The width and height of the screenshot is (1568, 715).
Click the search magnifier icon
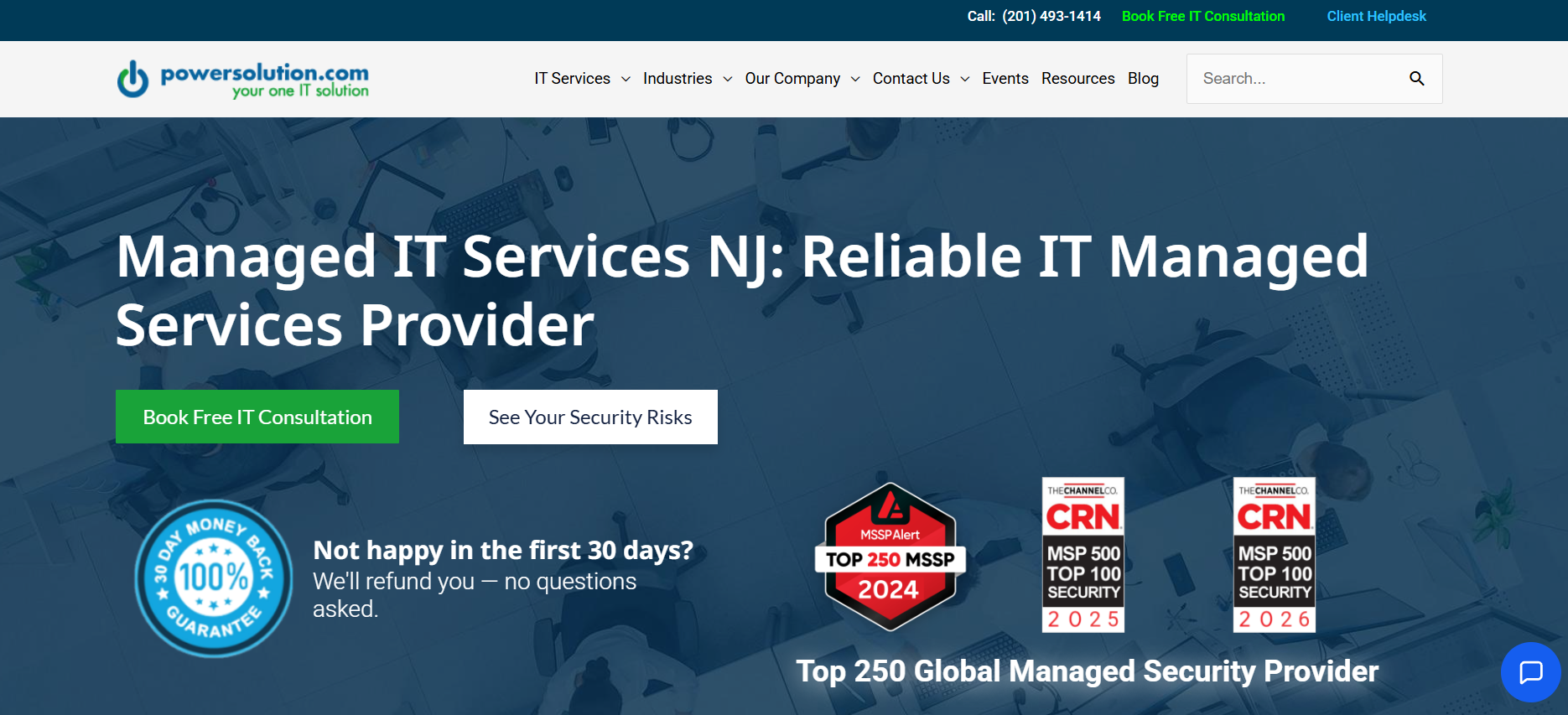click(1416, 79)
